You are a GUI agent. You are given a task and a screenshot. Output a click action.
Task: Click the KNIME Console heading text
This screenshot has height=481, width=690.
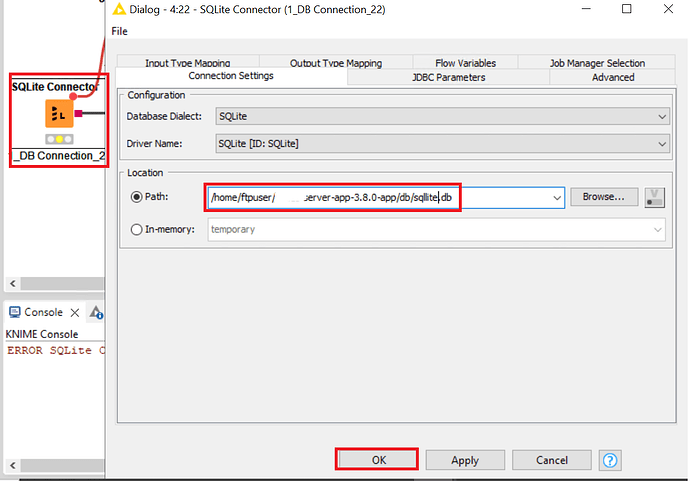42,334
